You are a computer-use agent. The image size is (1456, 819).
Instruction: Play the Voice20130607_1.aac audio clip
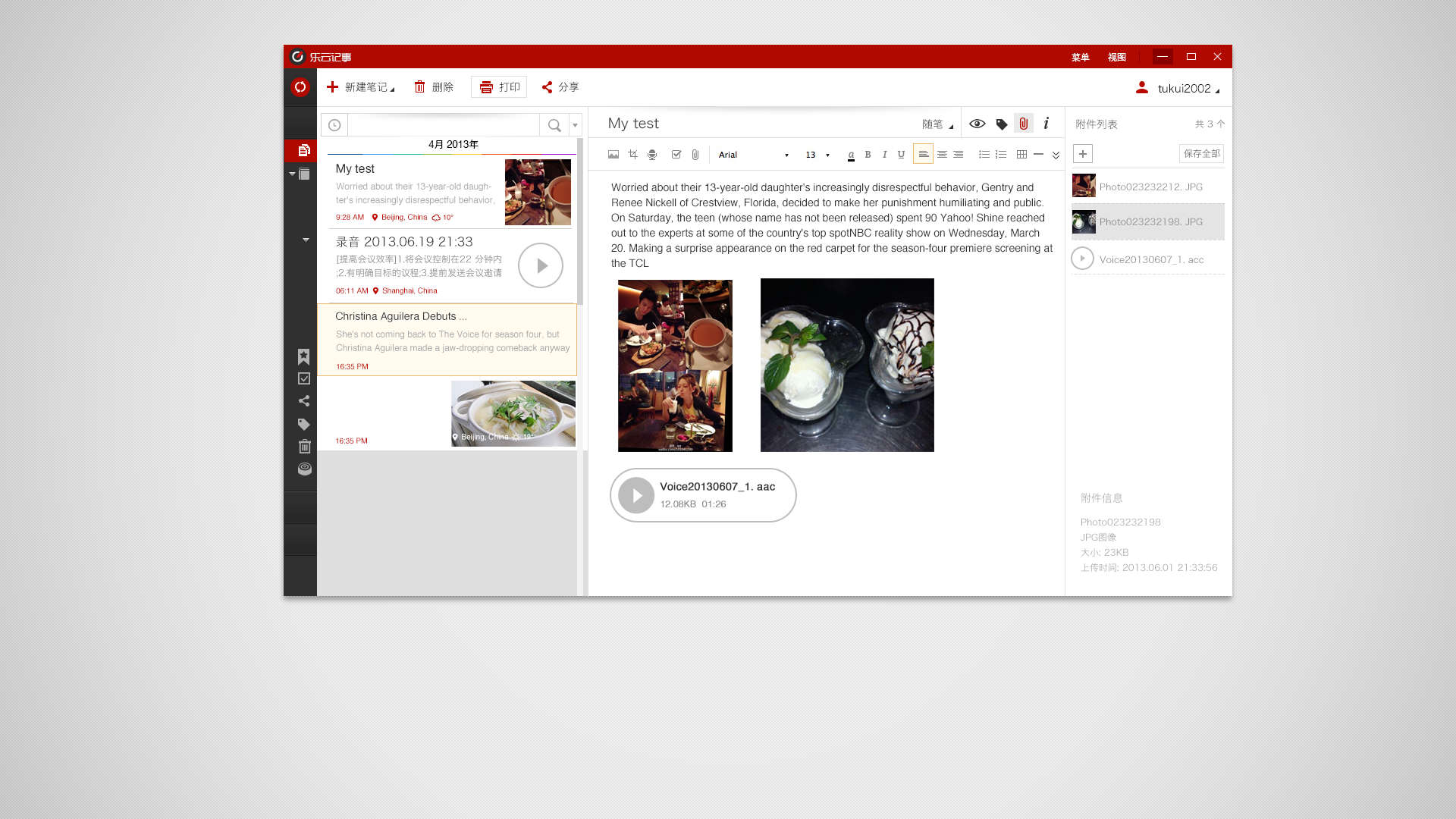(636, 495)
